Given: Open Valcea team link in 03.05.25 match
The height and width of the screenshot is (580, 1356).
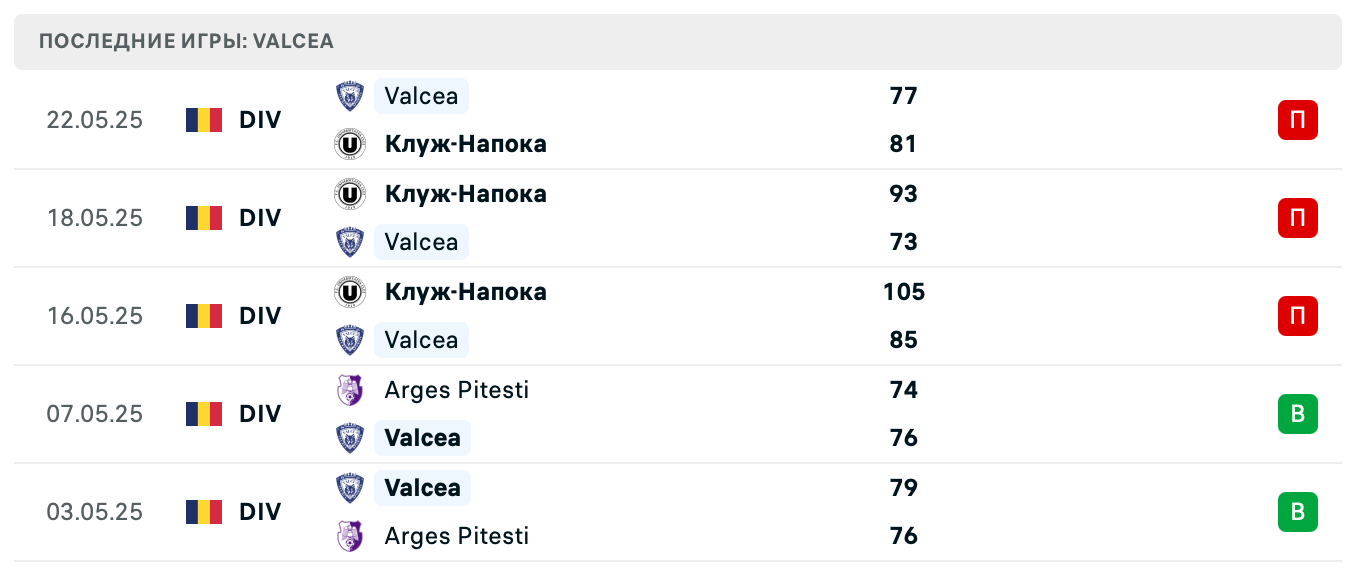Looking at the screenshot, I should pos(422,488).
